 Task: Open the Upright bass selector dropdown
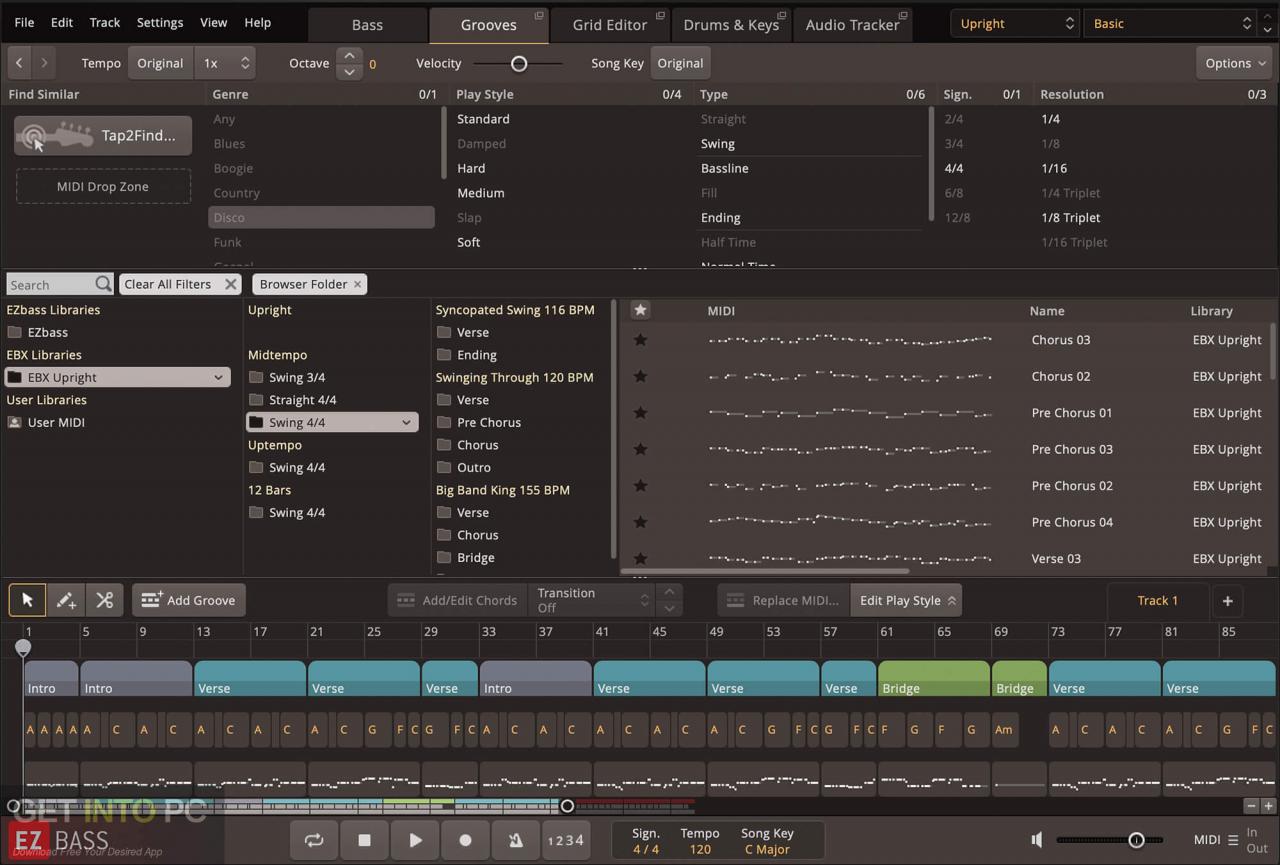coord(1014,23)
